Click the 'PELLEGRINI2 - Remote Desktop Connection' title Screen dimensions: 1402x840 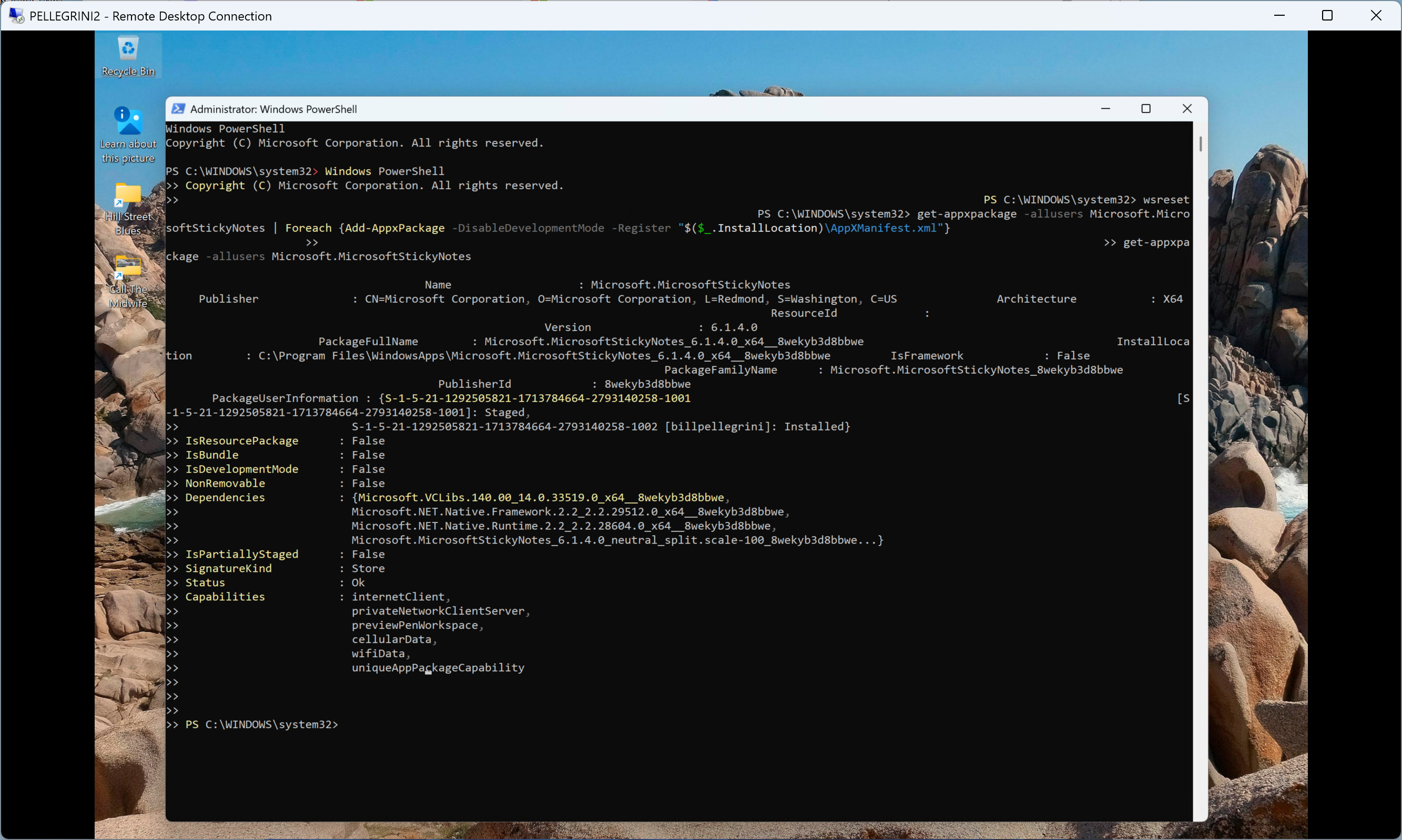150,16
